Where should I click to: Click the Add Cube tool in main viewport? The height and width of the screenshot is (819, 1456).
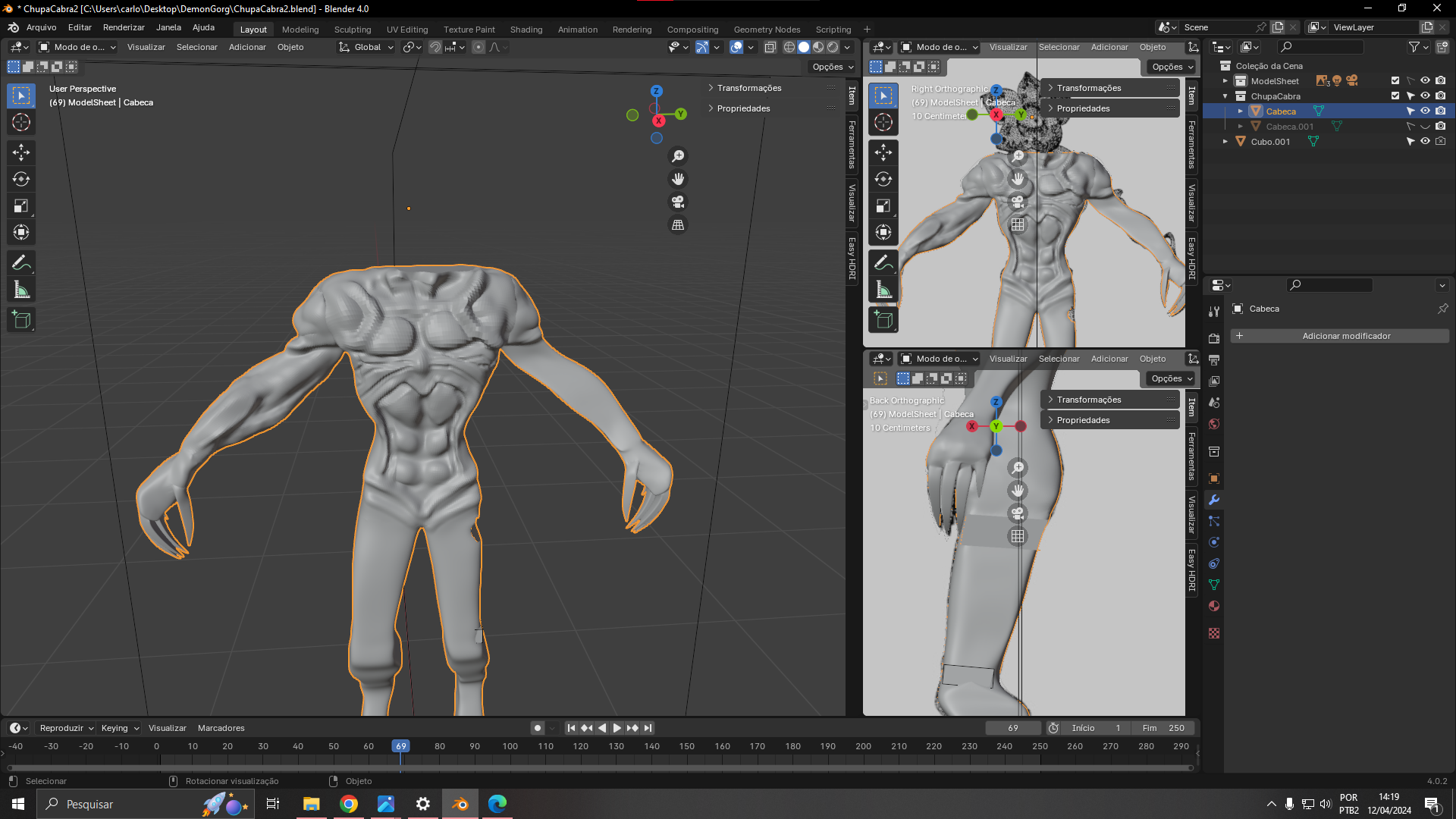click(21, 320)
